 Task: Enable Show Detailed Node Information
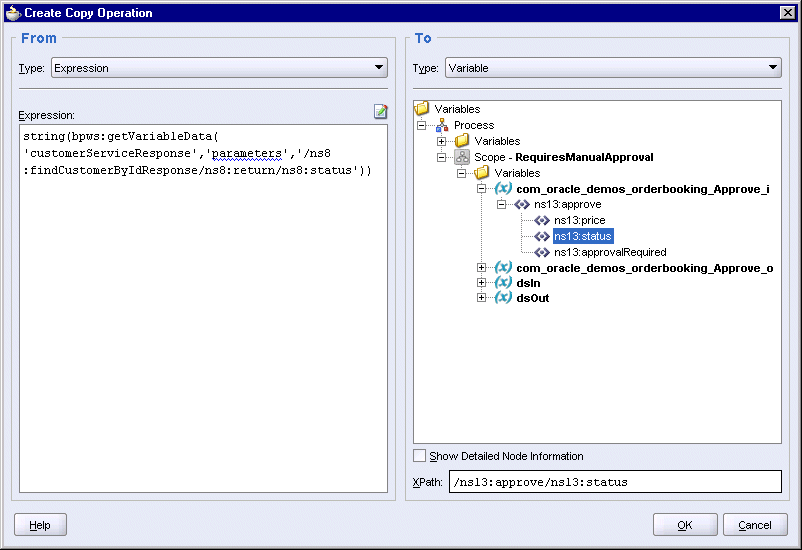point(419,455)
